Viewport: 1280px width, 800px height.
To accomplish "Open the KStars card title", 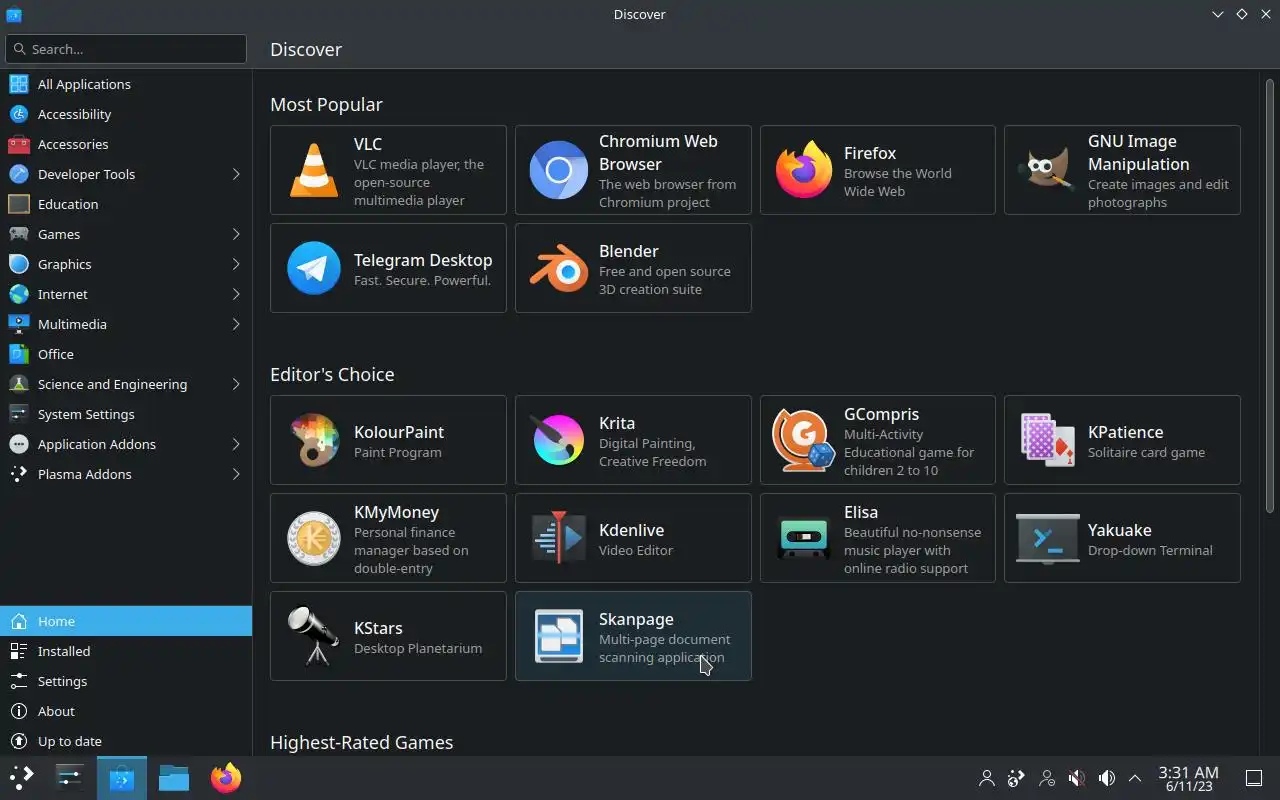I will point(378,628).
